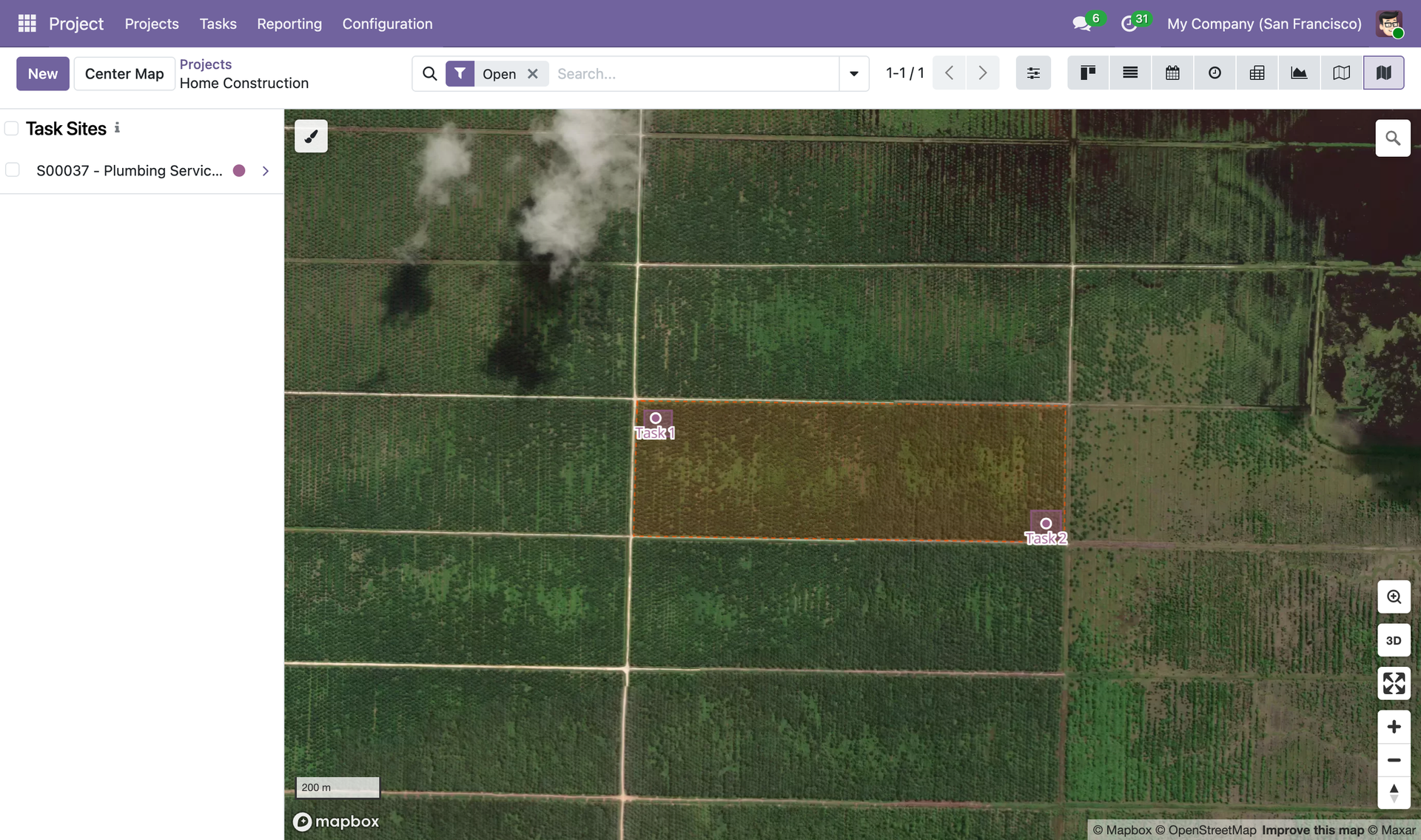Tick the Task Sites header checkbox
Screen dimensions: 1421x840
coord(12,129)
